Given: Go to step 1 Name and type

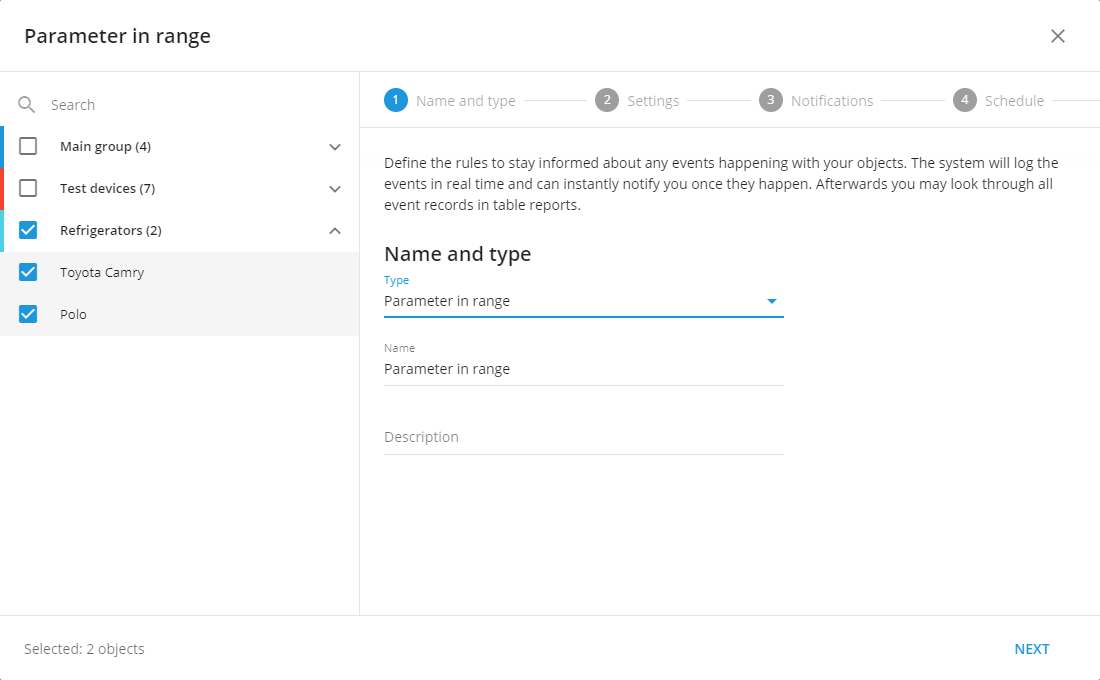Looking at the screenshot, I should [450, 100].
